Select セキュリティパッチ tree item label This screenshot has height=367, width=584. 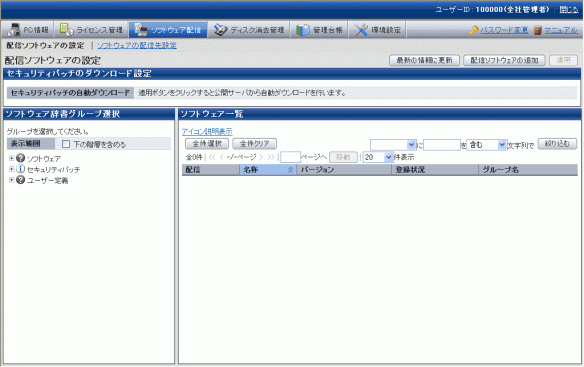pyautogui.click(x=53, y=170)
